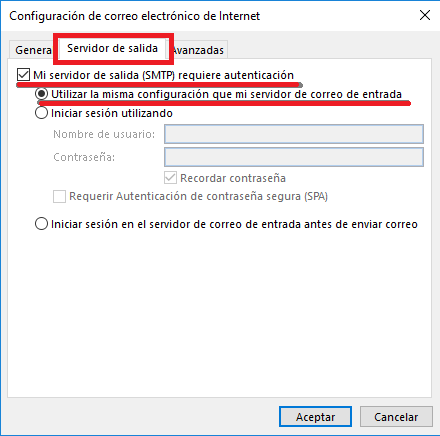Close the Internet email settings dialog
440x436 pixels.
tap(425, 15)
